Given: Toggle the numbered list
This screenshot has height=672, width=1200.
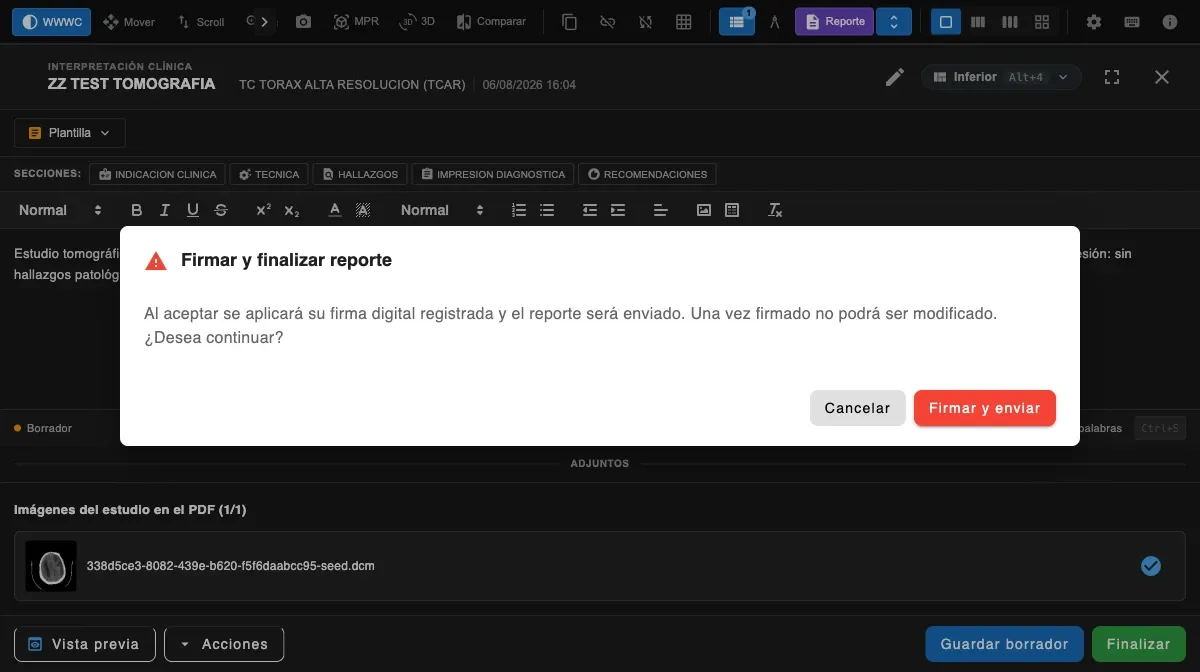Looking at the screenshot, I should 519,210.
